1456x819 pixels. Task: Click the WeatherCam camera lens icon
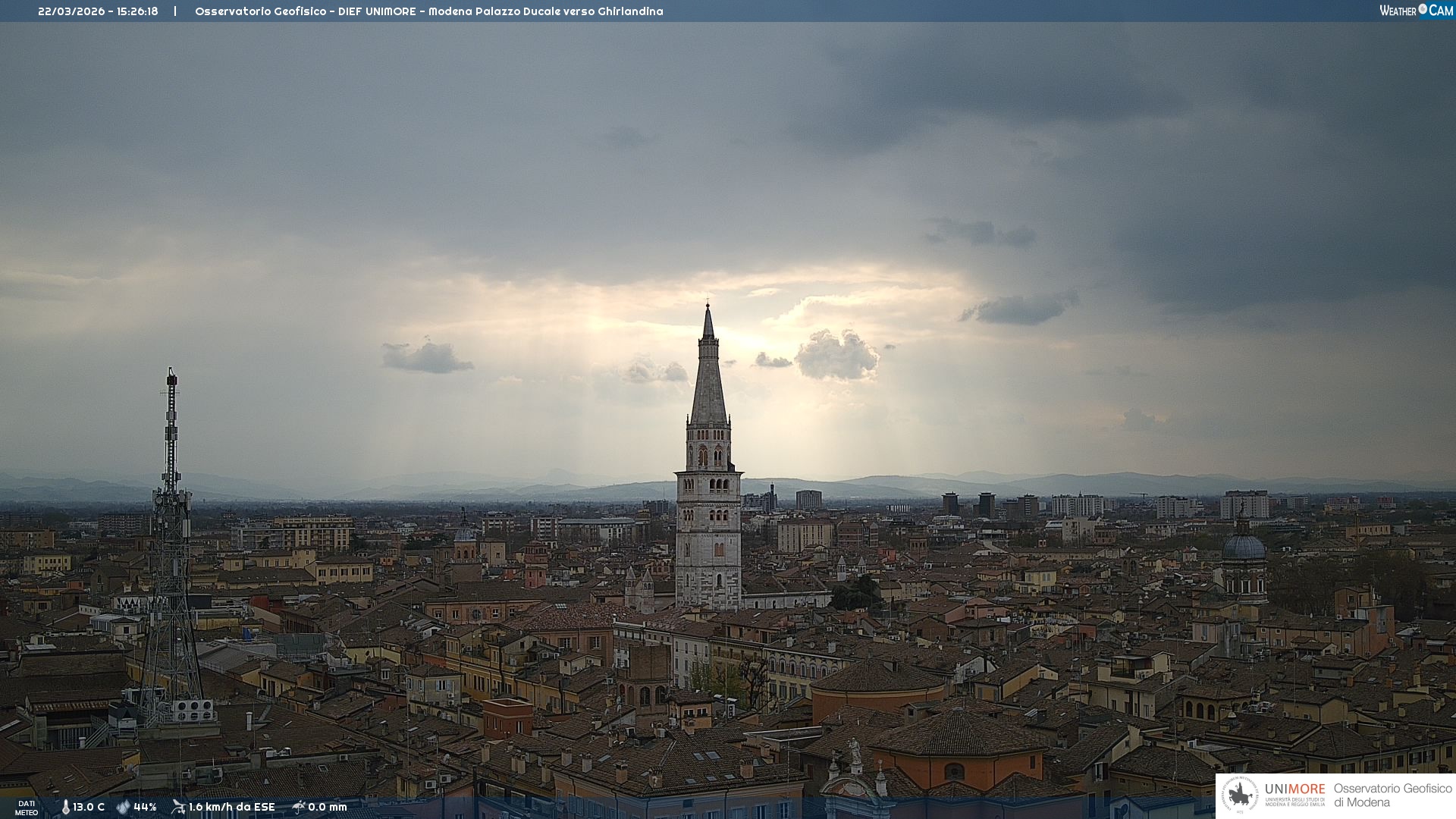point(1423,9)
